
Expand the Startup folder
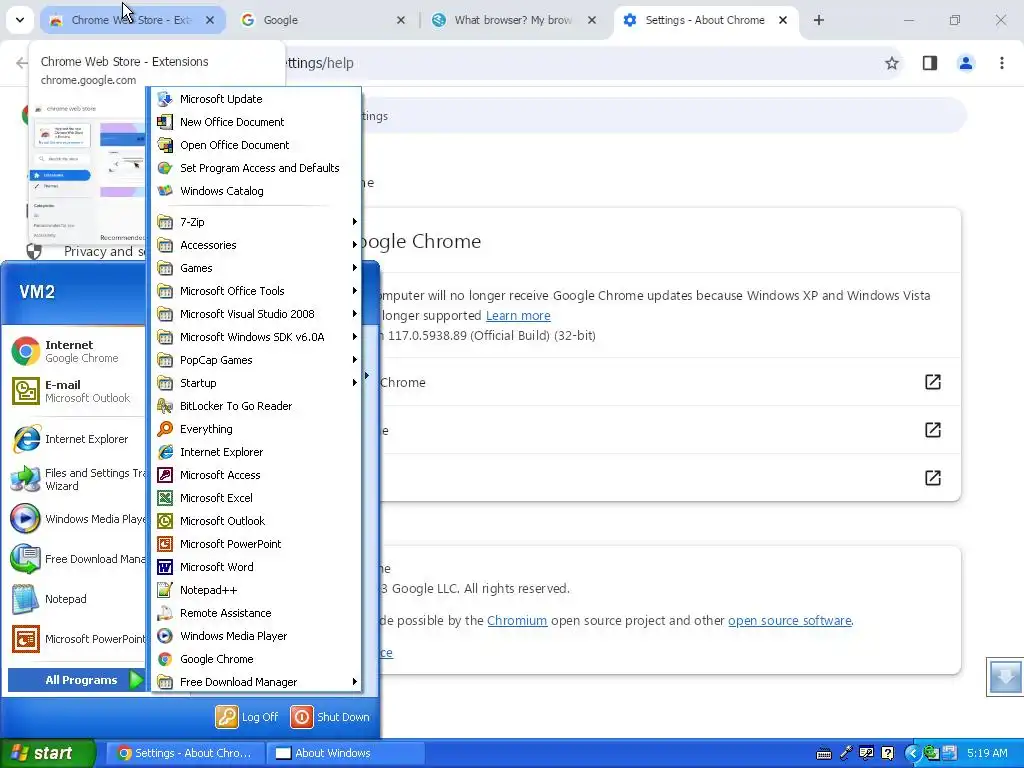point(256,383)
